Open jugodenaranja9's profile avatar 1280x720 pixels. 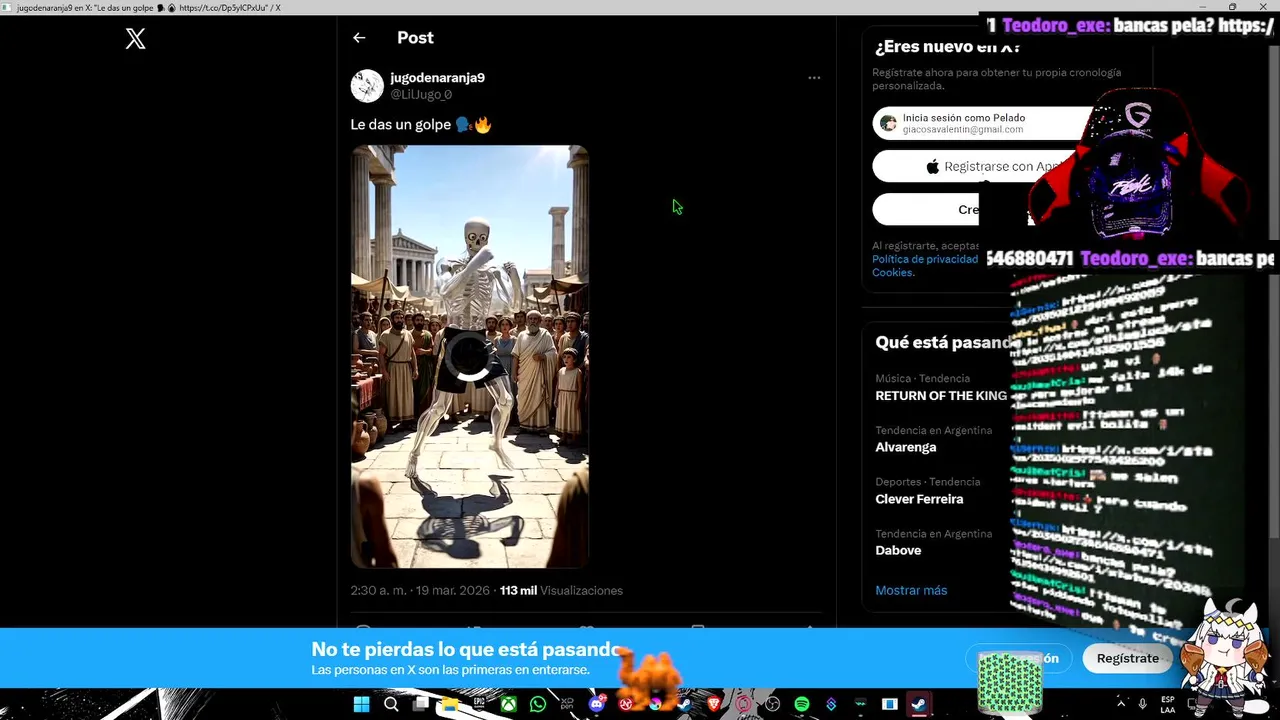pos(367,86)
